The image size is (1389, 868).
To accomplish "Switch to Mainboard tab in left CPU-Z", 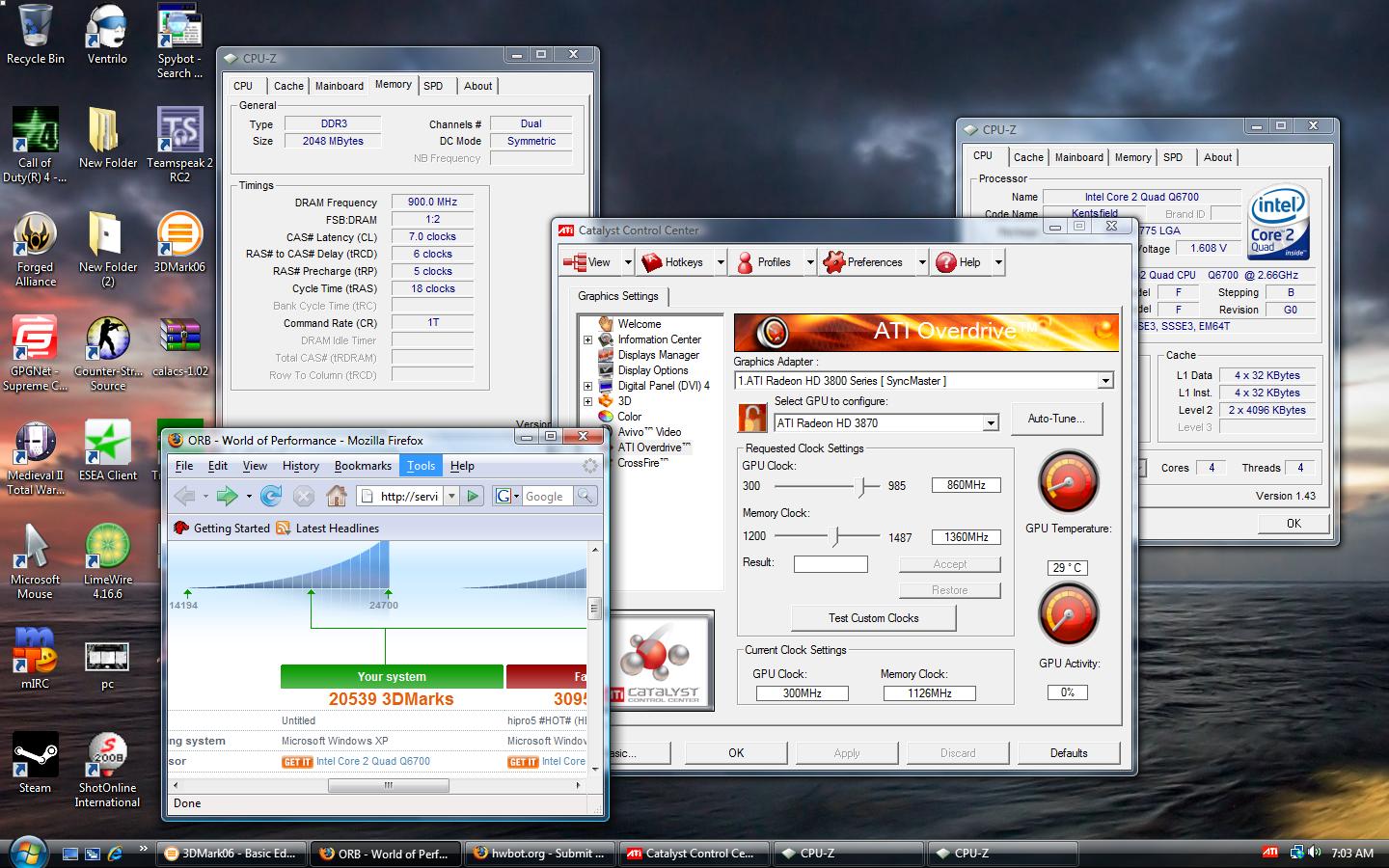I will [340, 86].
